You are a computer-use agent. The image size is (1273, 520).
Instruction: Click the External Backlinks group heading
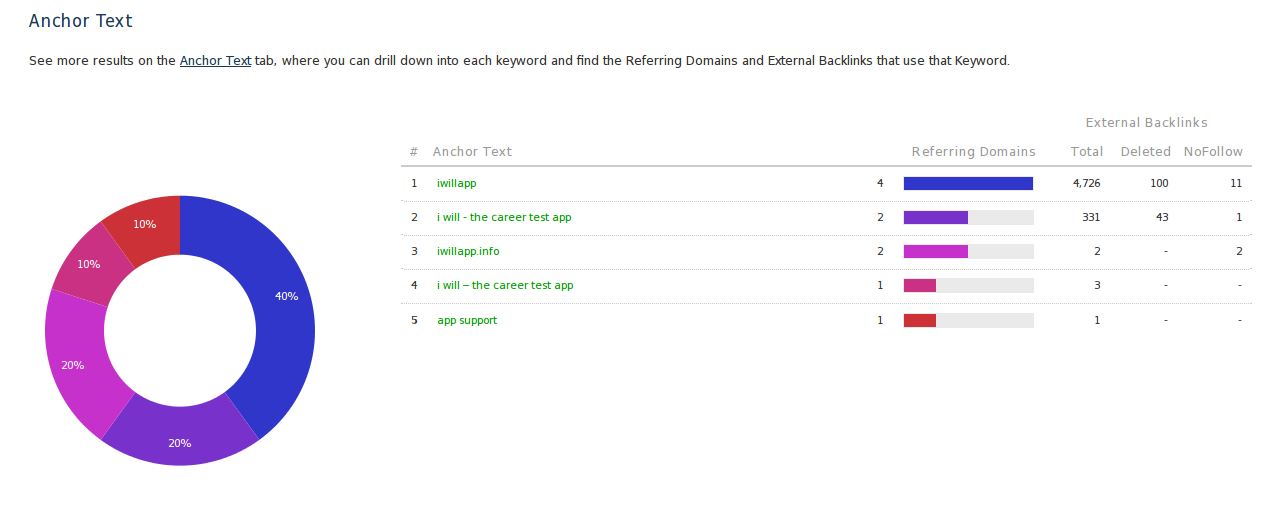pyautogui.click(x=1146, y=123)
